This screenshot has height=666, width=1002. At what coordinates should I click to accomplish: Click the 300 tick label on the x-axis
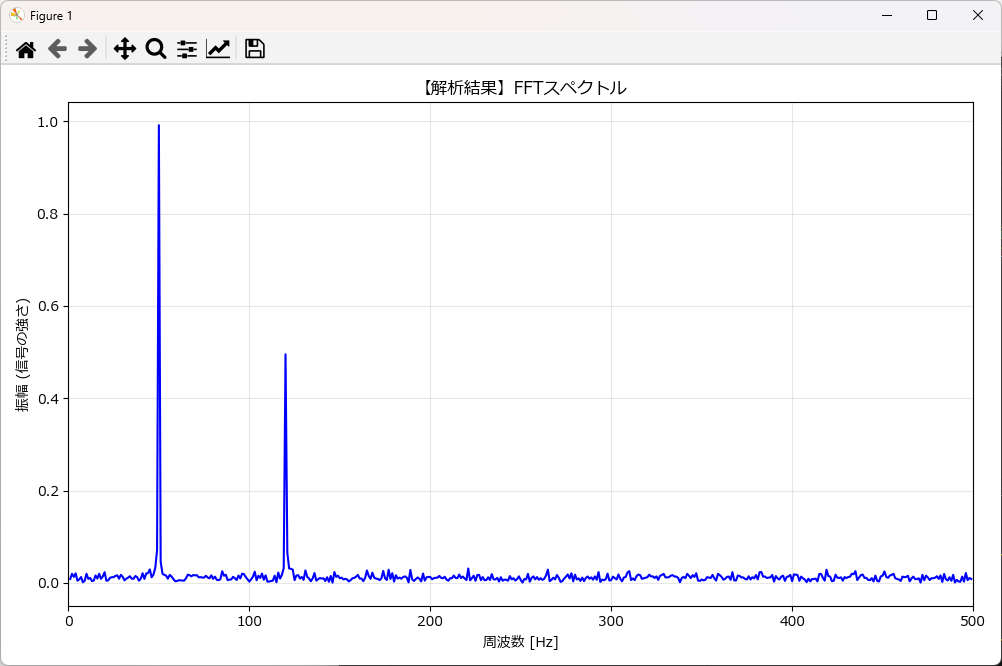[x=611, y=621]
